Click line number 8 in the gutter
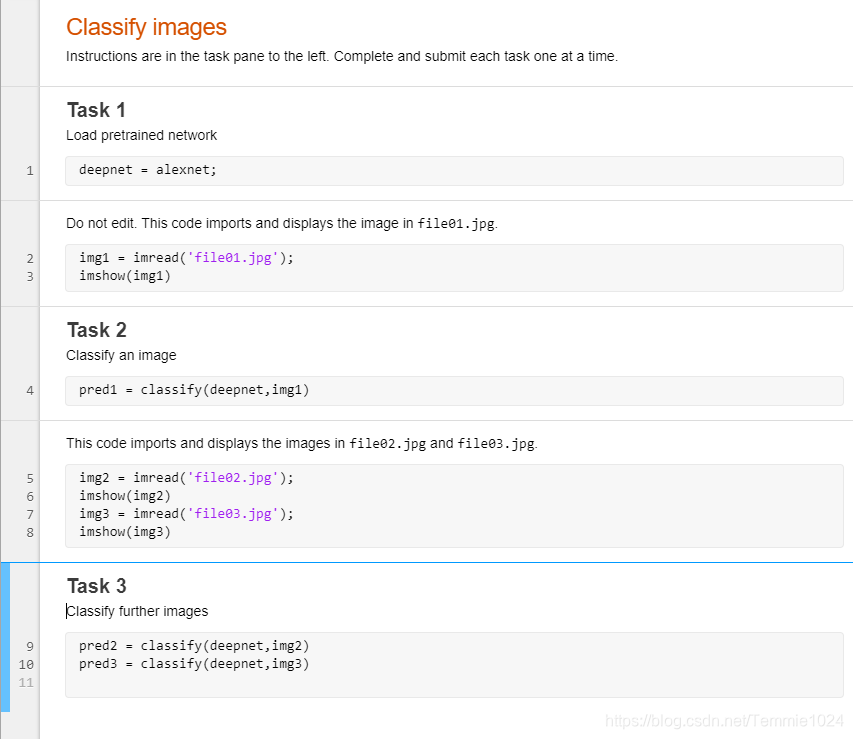The image size is (853, 739). coord(30,533)
